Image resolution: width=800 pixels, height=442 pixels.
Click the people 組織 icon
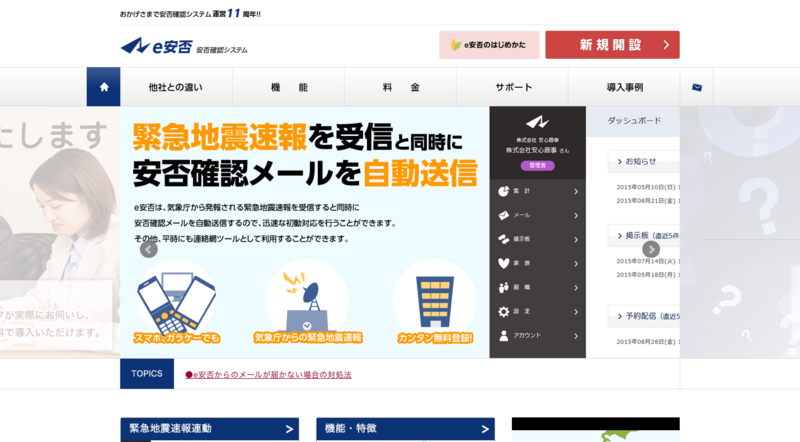click(504, 287)
